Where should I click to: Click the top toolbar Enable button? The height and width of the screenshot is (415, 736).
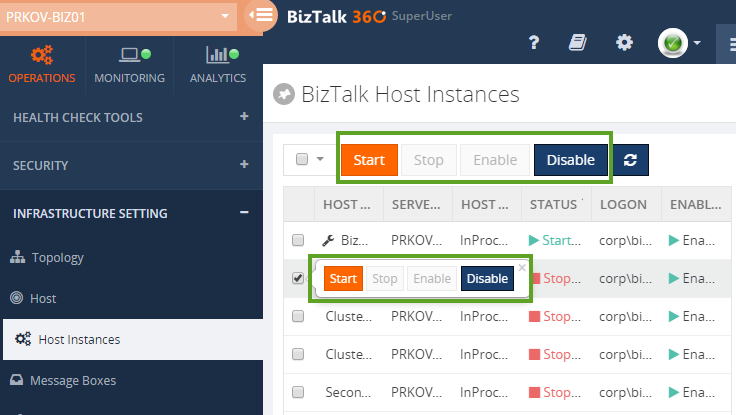tap(495, 160)
